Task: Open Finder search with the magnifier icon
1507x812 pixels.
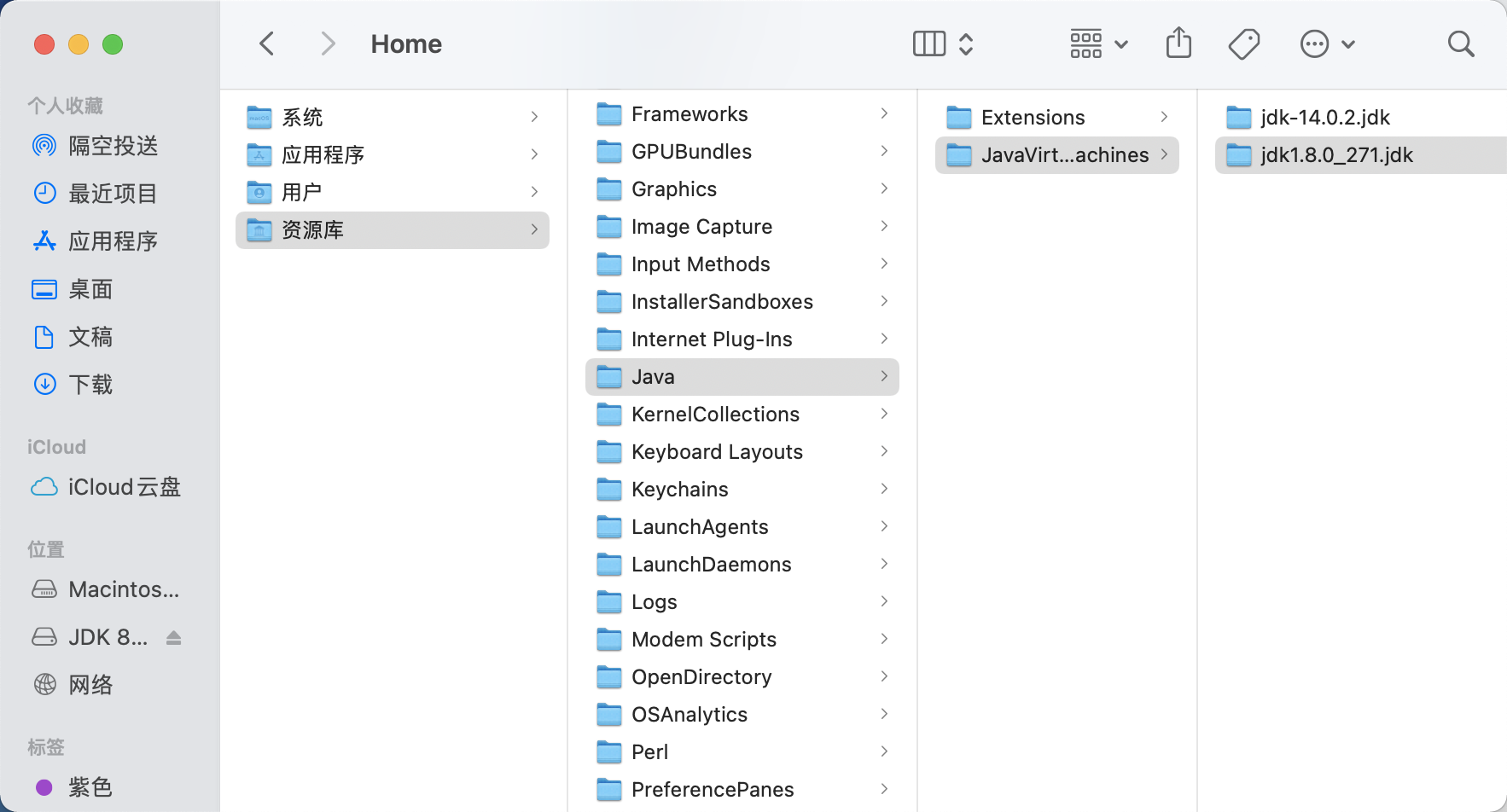Action: (x=1461, y=43)
